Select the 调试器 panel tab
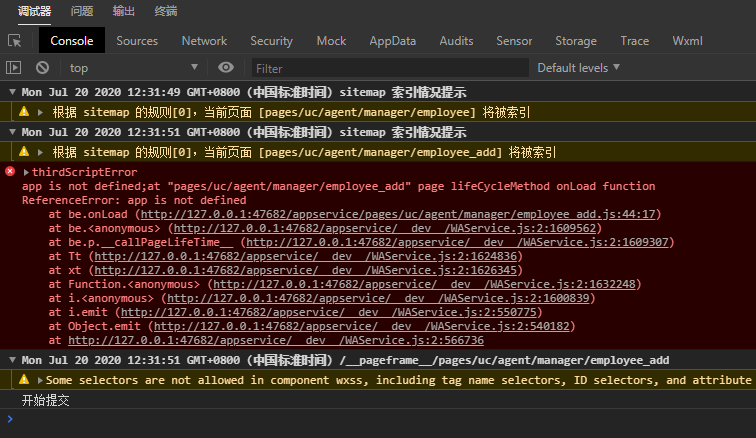This screenshot has height=438, width=756. pyautogui.click(x=34, y=11)
